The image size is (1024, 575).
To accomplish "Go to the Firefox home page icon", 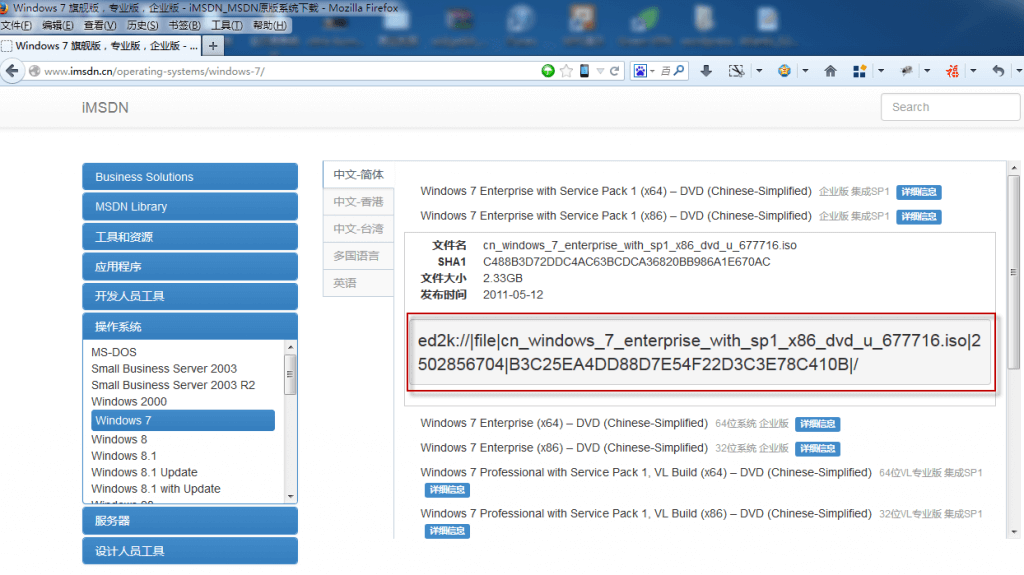I will pyautogui.click(x=830, y=71).
